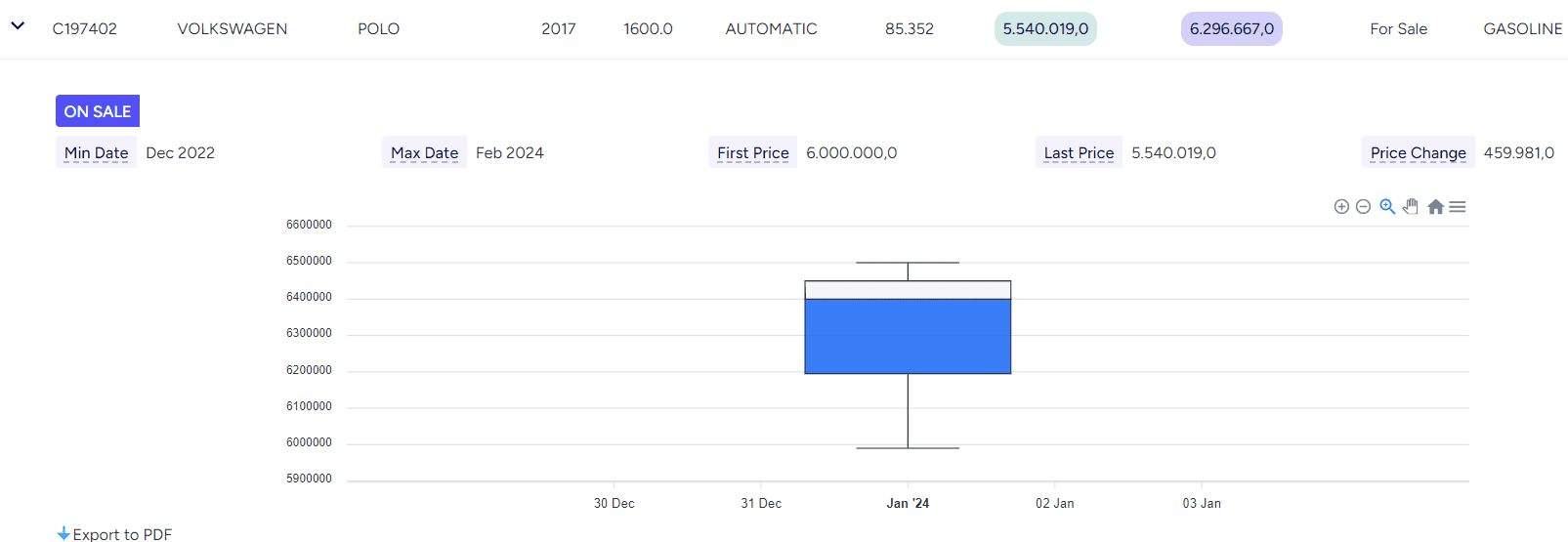Screen dimensions: 1568x542
Task: Collapse the C197402 row chevron
Action: pyautogui.click(x=18, y=26)
